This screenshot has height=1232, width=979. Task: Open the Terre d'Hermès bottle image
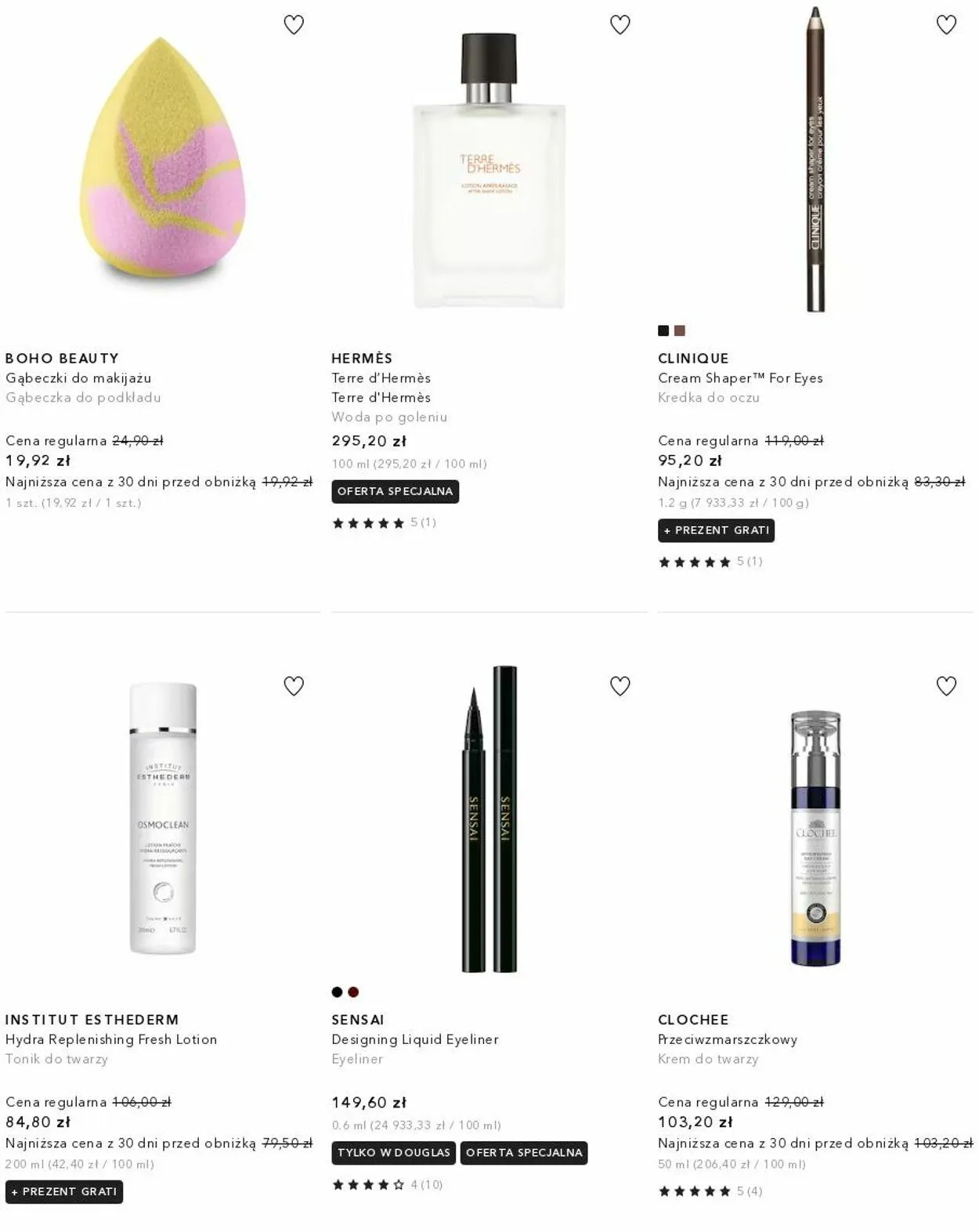tap(489, 171)
